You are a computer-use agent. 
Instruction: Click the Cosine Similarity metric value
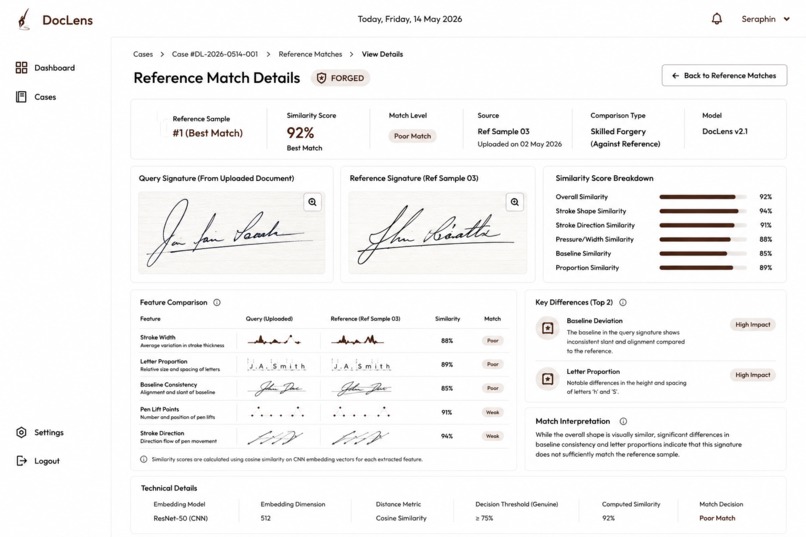(401, 519)
